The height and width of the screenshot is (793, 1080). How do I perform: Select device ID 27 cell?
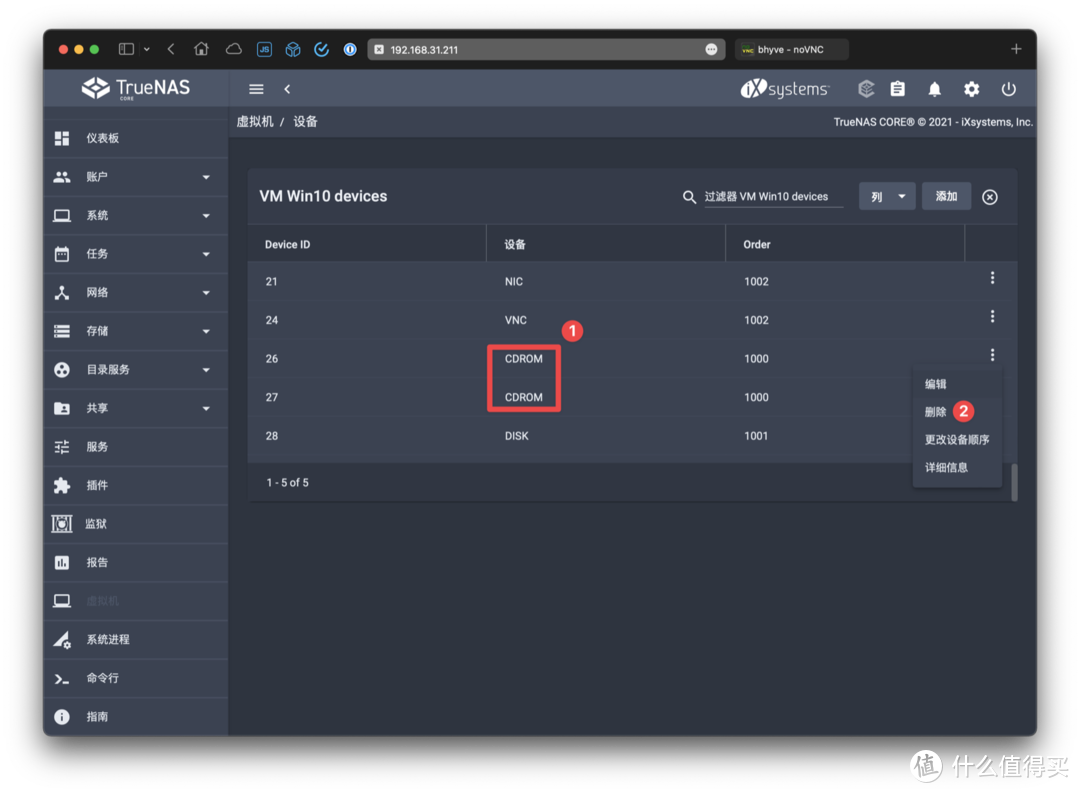(271, 398)
